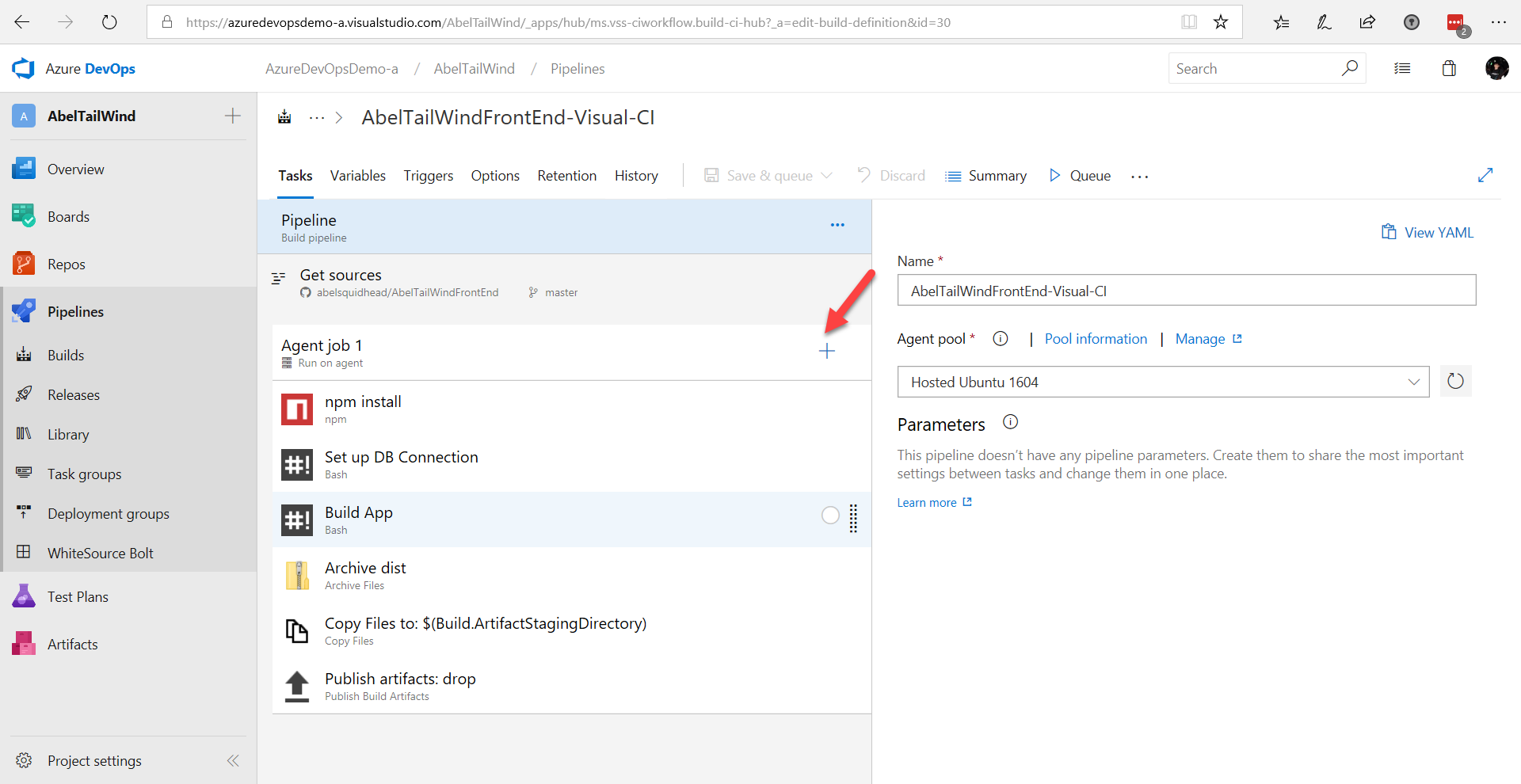Open View YAML

tap(1428, 232)
